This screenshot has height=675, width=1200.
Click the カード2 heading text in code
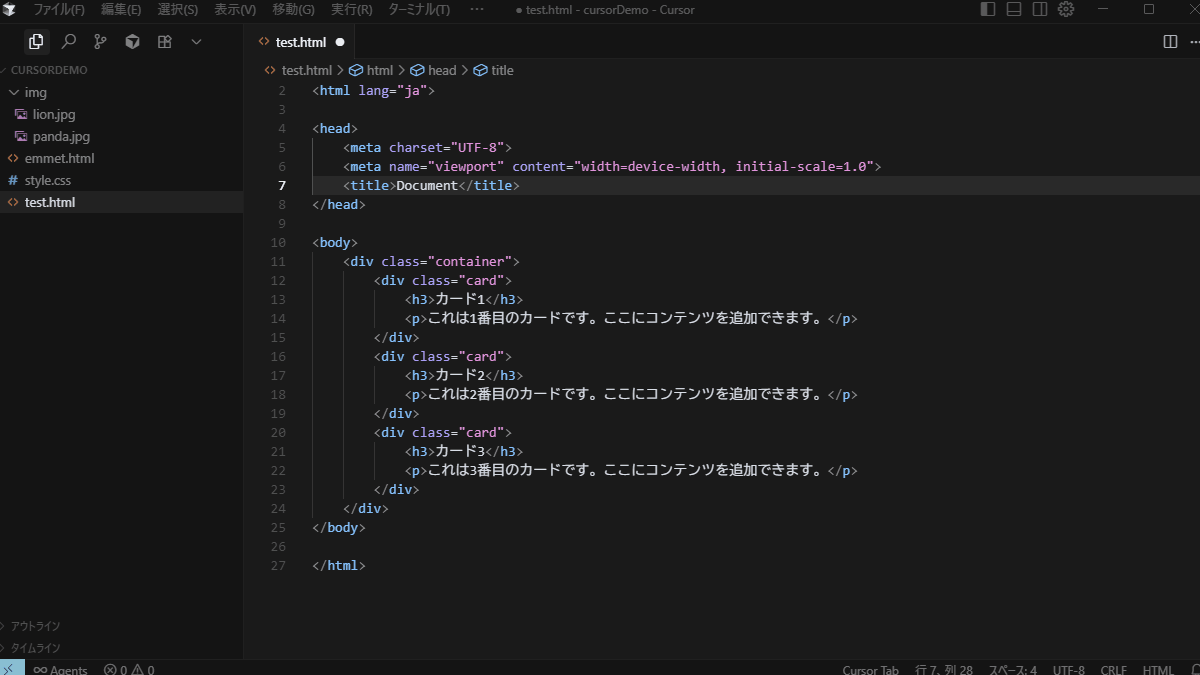click(460, 376)
